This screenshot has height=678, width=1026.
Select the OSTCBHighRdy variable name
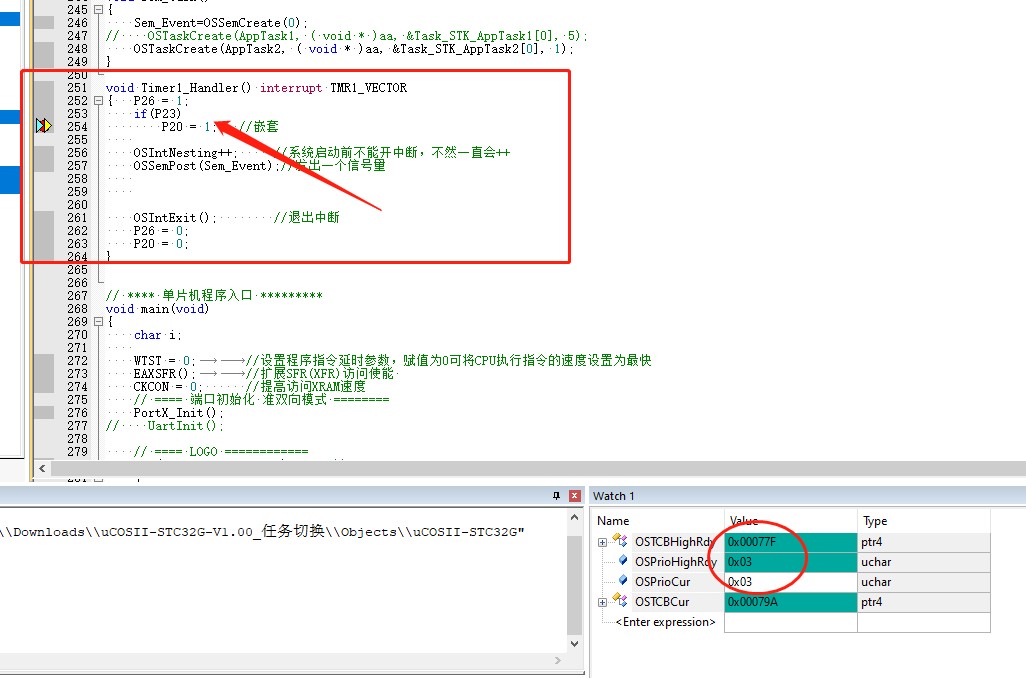[674, 542]
